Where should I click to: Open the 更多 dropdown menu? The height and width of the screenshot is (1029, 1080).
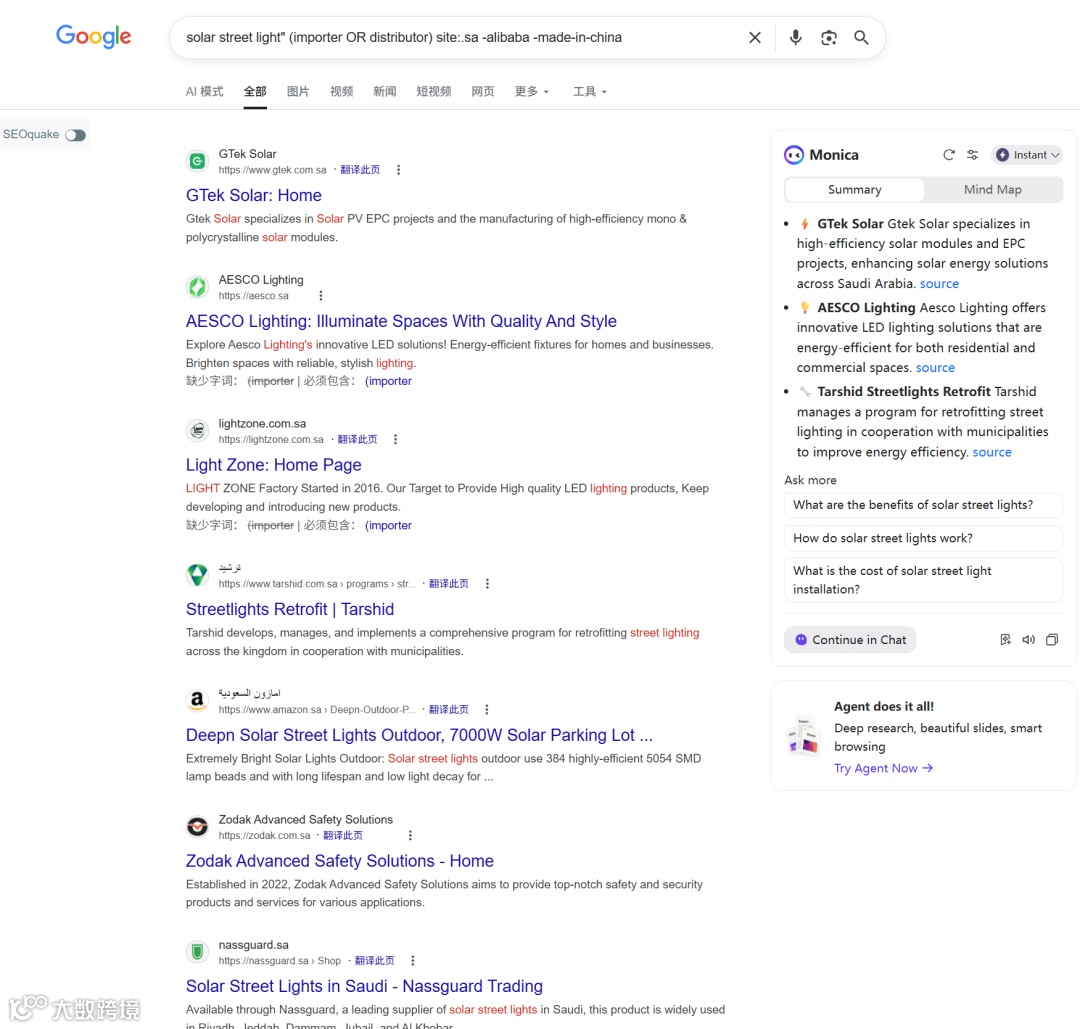point(532,92)
